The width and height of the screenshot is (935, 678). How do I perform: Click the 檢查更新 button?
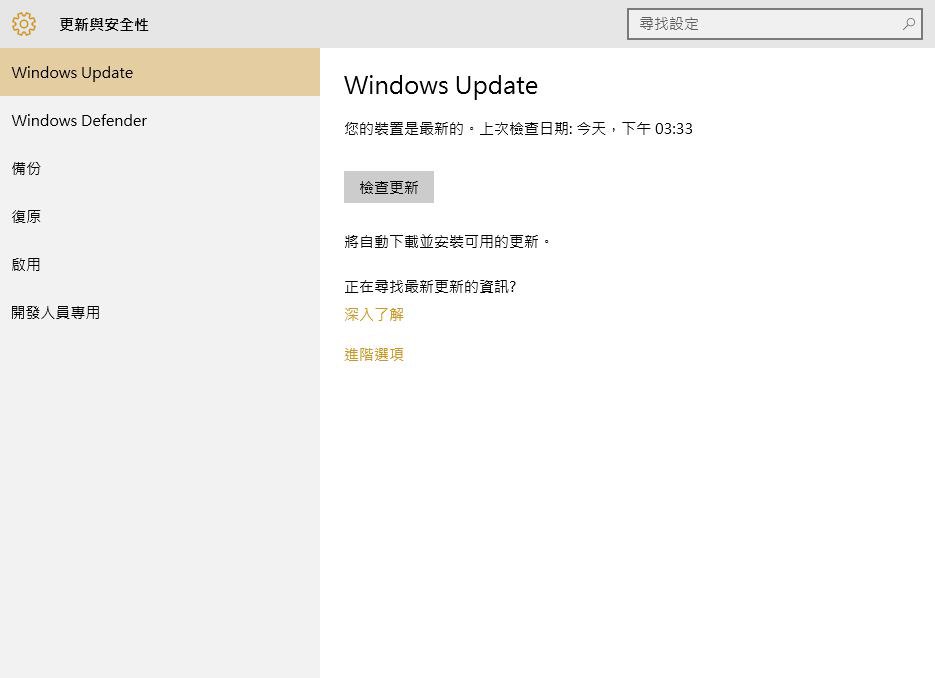click(x=389, y=187)
